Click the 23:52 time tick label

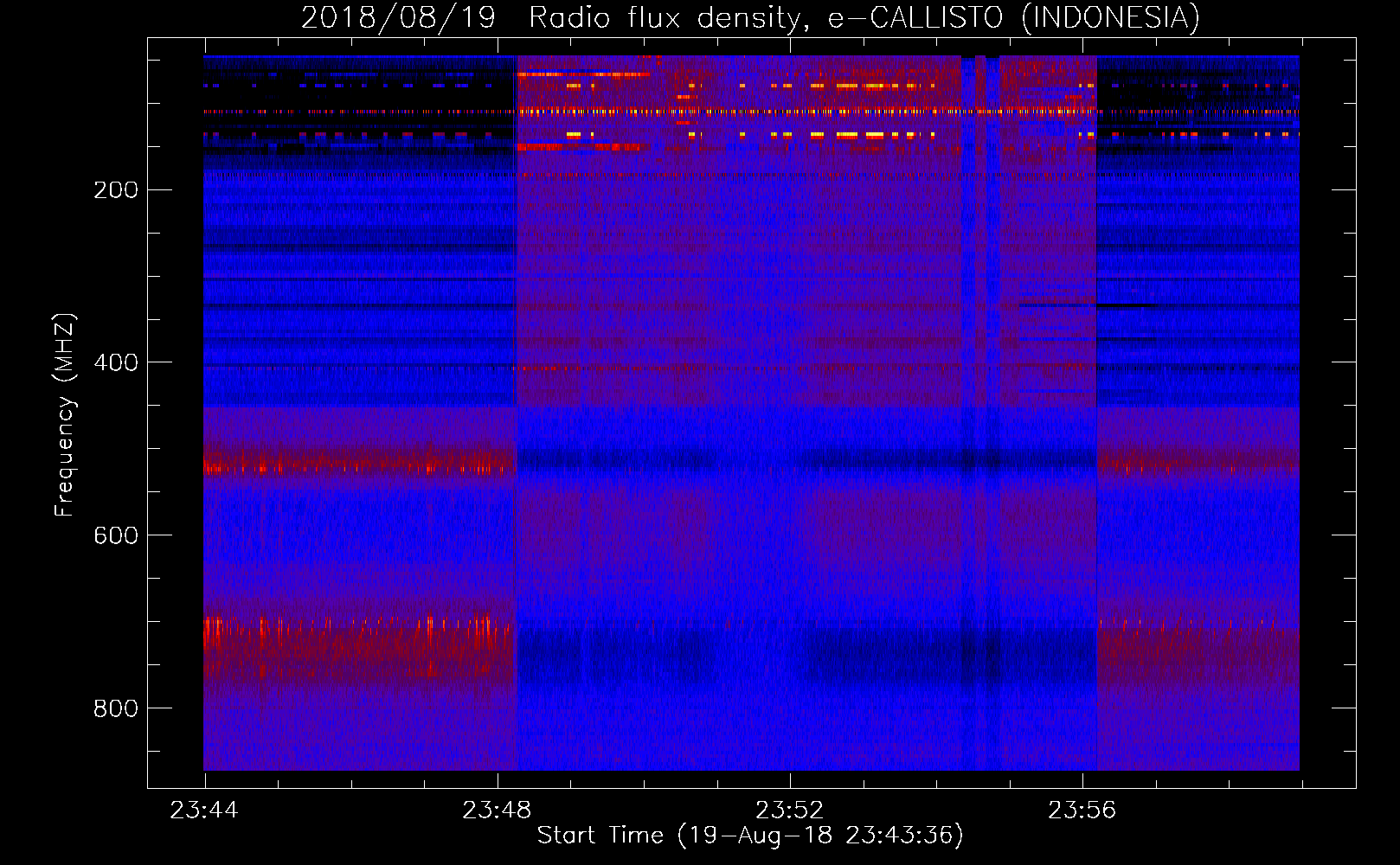click(789, 811)
